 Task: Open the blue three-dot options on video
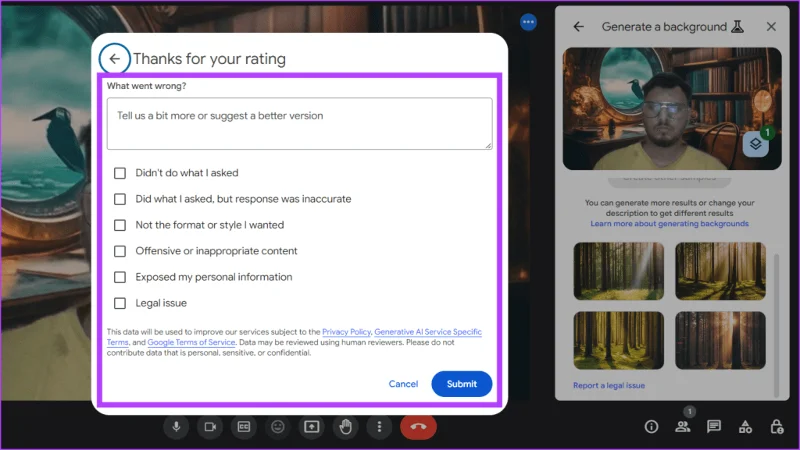click(x=528, y=22)
